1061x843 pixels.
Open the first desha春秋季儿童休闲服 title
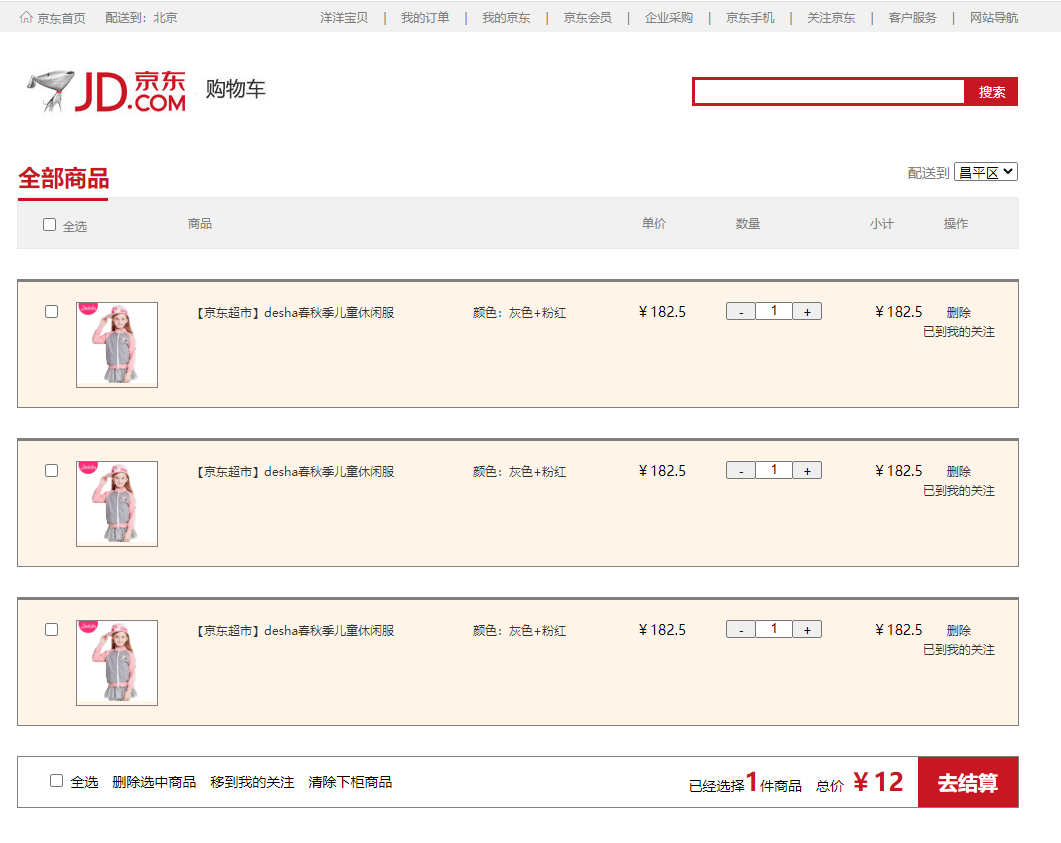point(295,313)
